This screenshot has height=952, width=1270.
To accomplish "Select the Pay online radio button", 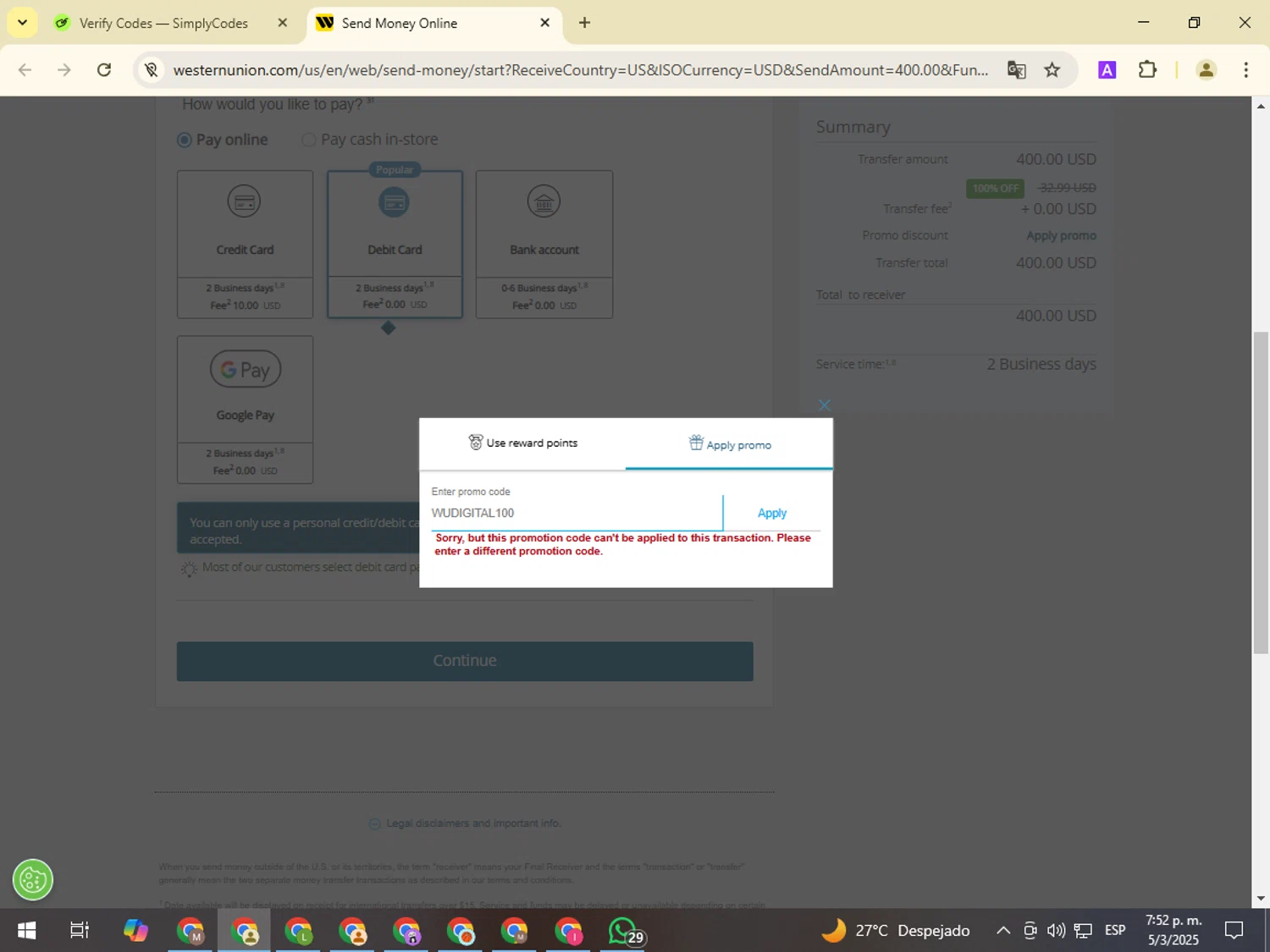I will click(185, 140).
